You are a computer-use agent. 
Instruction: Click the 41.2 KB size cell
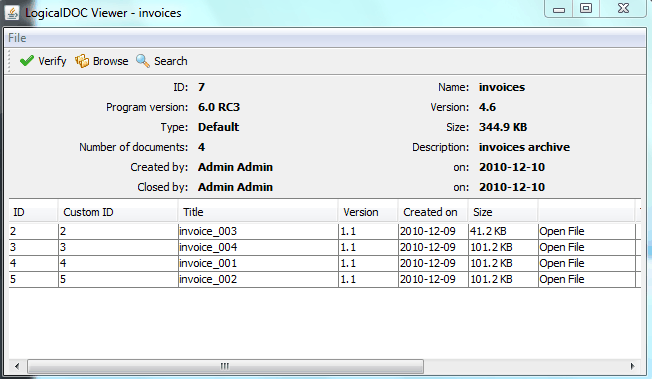click(503, 231)
